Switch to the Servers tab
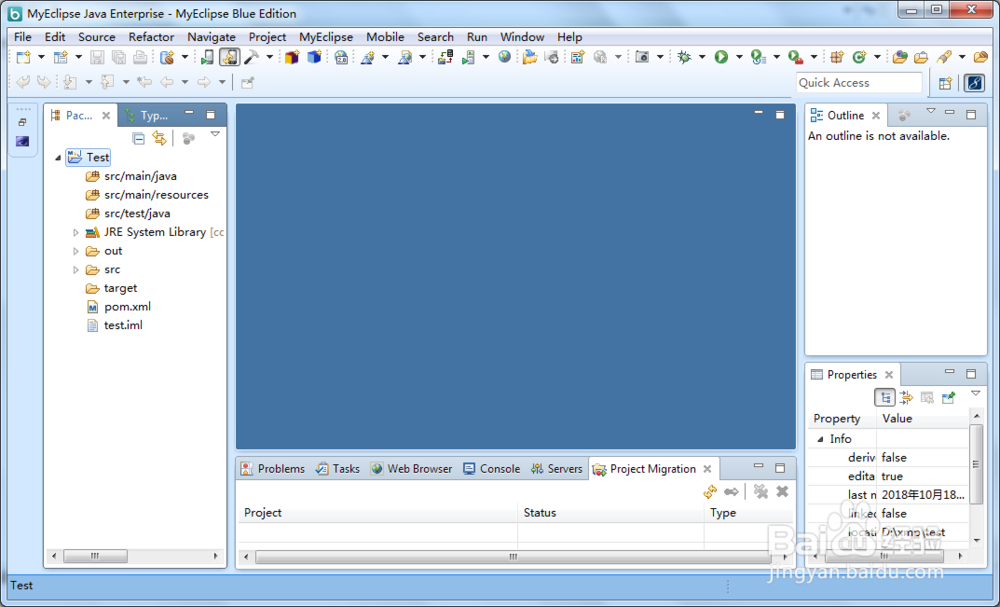This screenshot has width=1000, height=607. 557,469
